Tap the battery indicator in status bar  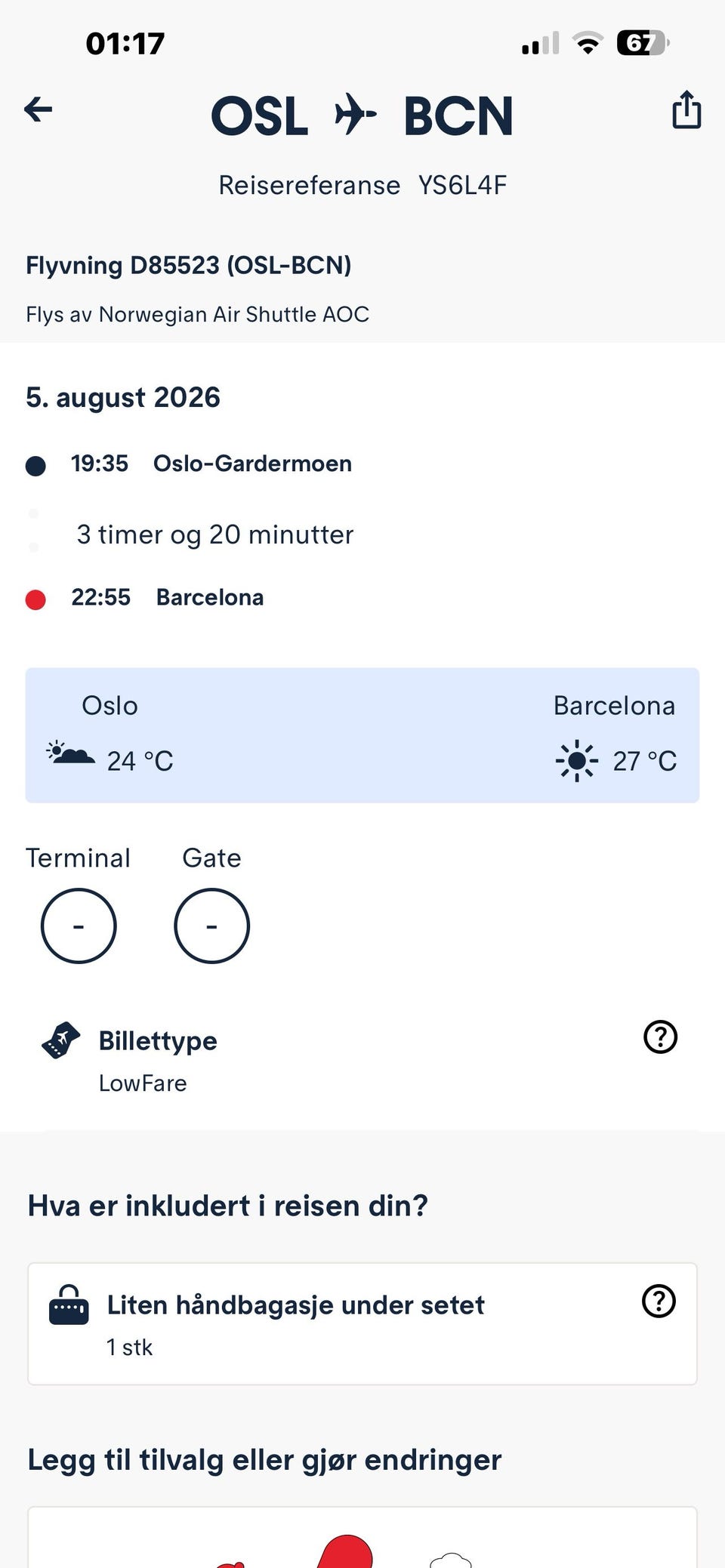click(643, 43)
